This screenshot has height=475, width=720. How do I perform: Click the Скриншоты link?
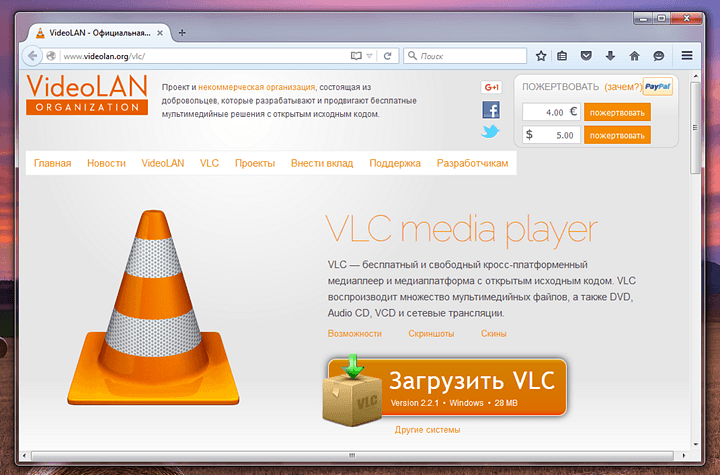point(431,333)
